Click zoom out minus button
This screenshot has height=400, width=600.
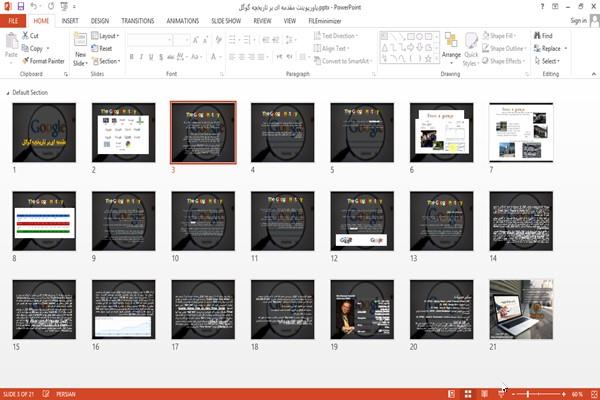point(514,394)
